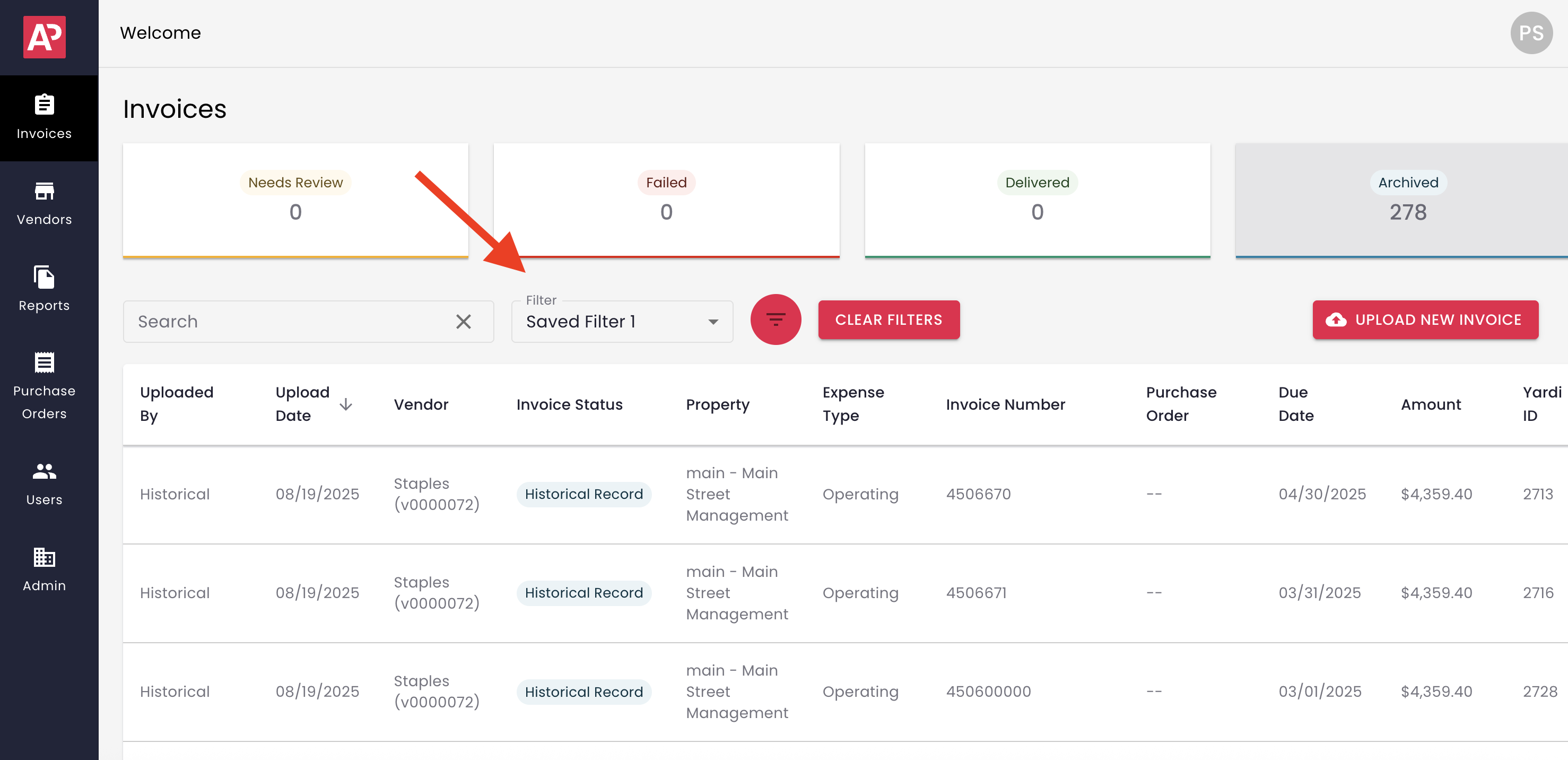Sort by Due Date column header
Image resolution: width=1568 pixels, height=760 pixels.
(x=1296, y=404)
